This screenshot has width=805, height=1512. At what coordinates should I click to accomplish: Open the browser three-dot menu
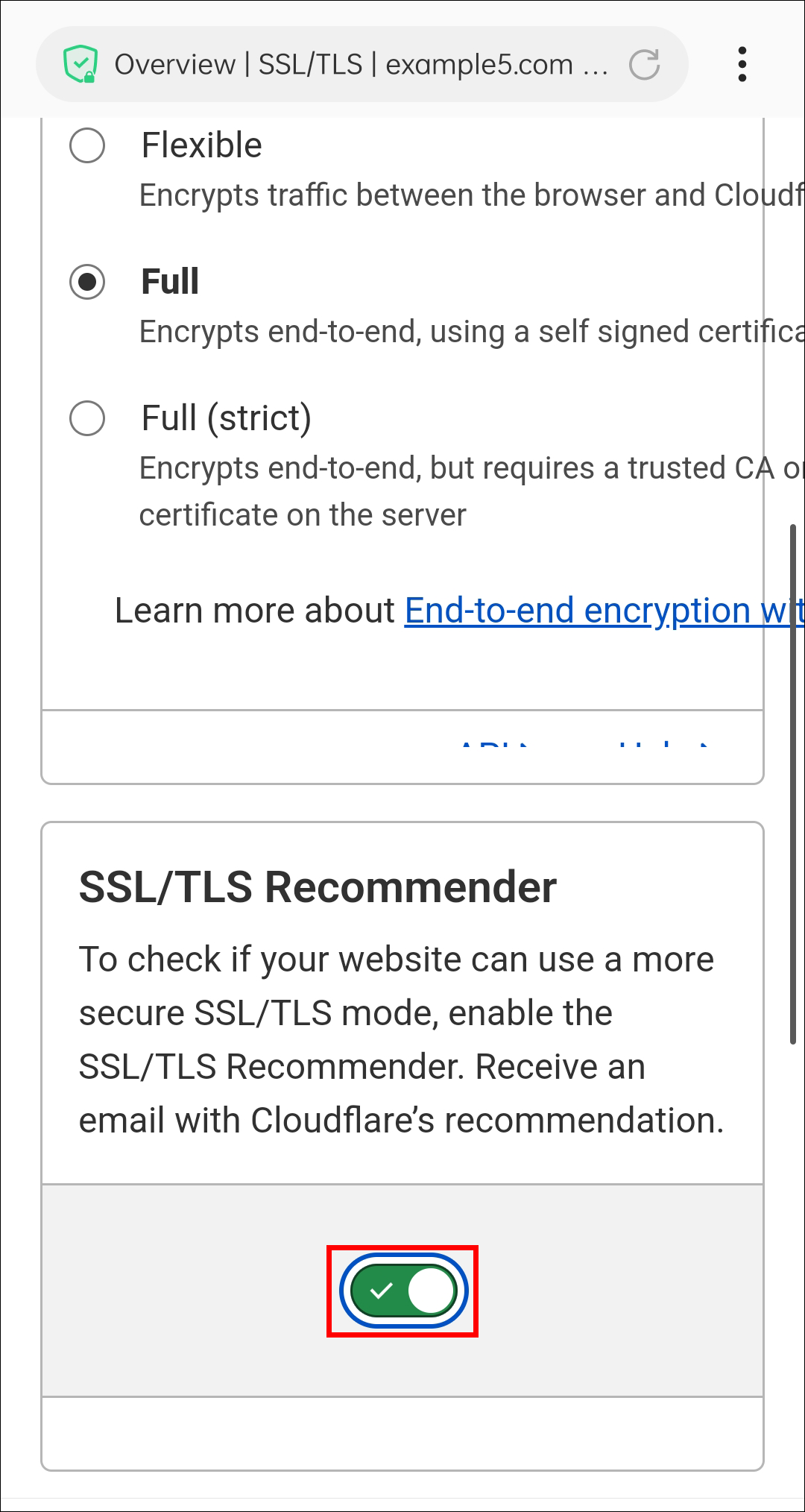tap(742, 64)
